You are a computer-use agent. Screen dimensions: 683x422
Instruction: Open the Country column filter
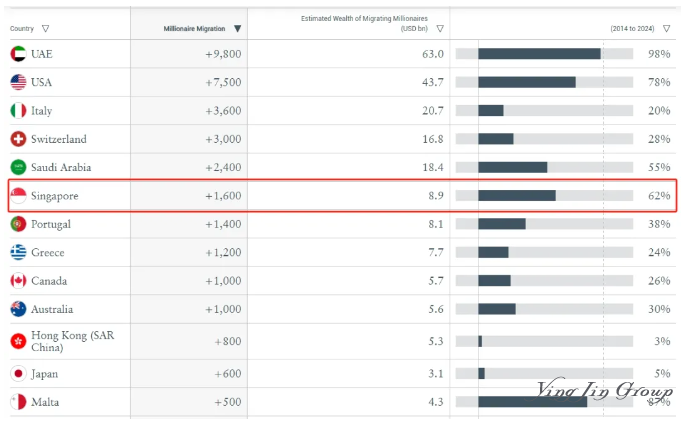[x=46, y=29]
